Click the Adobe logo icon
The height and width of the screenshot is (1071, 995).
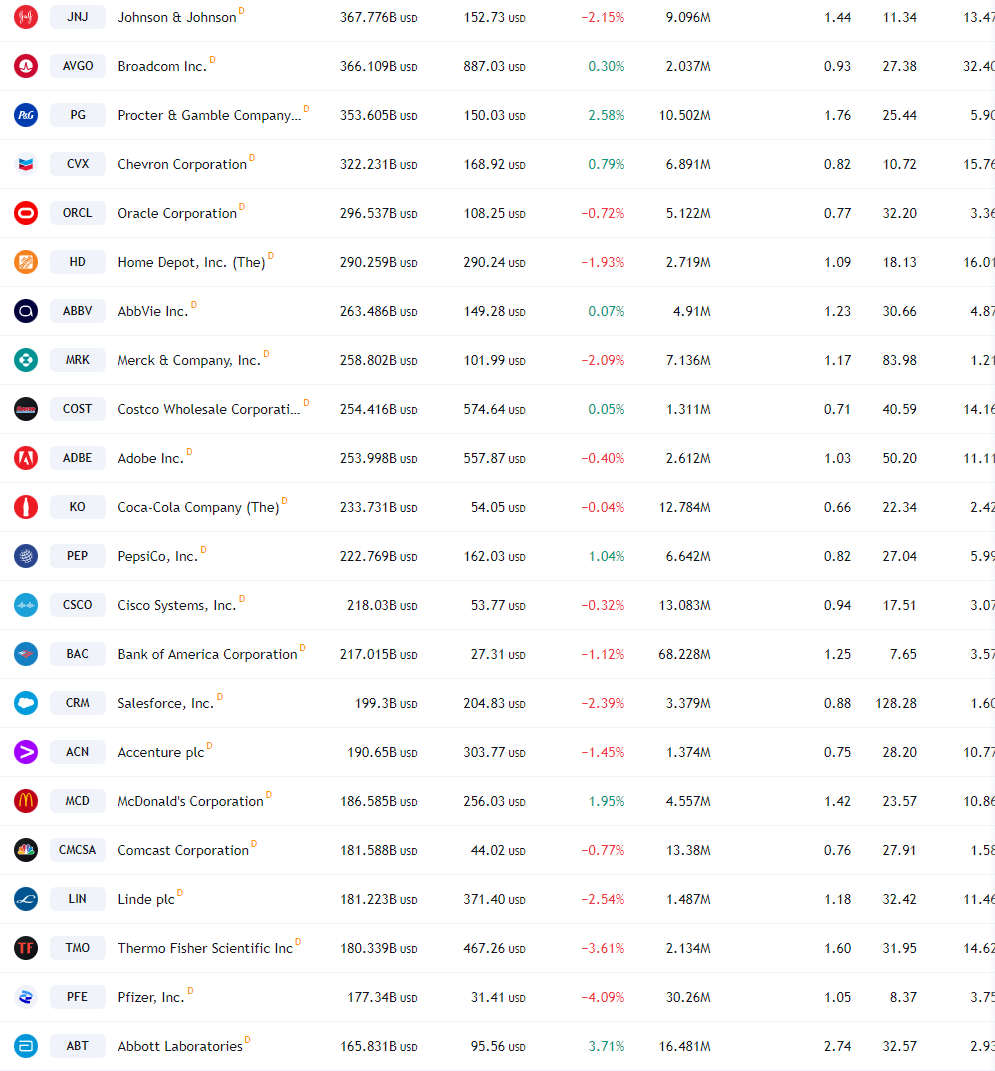(26, 458)
